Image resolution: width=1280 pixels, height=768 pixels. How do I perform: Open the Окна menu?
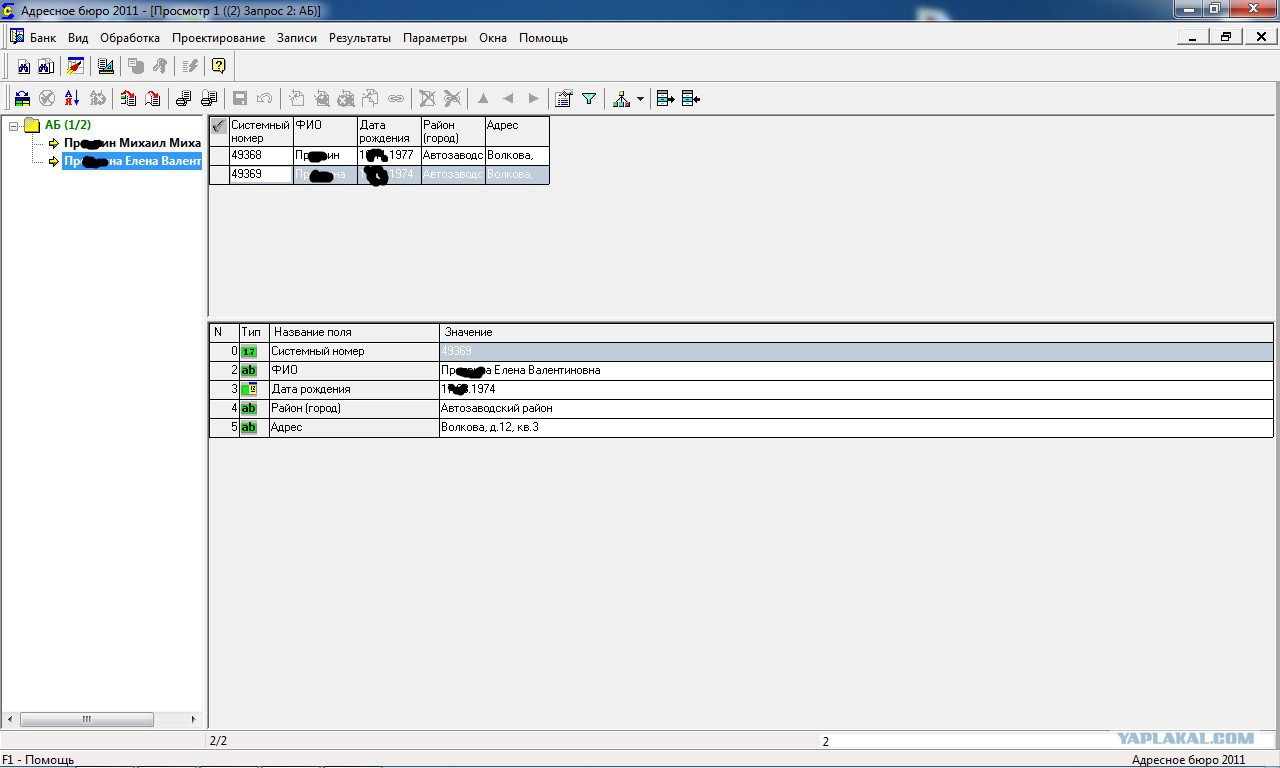(x=493, y=38)
